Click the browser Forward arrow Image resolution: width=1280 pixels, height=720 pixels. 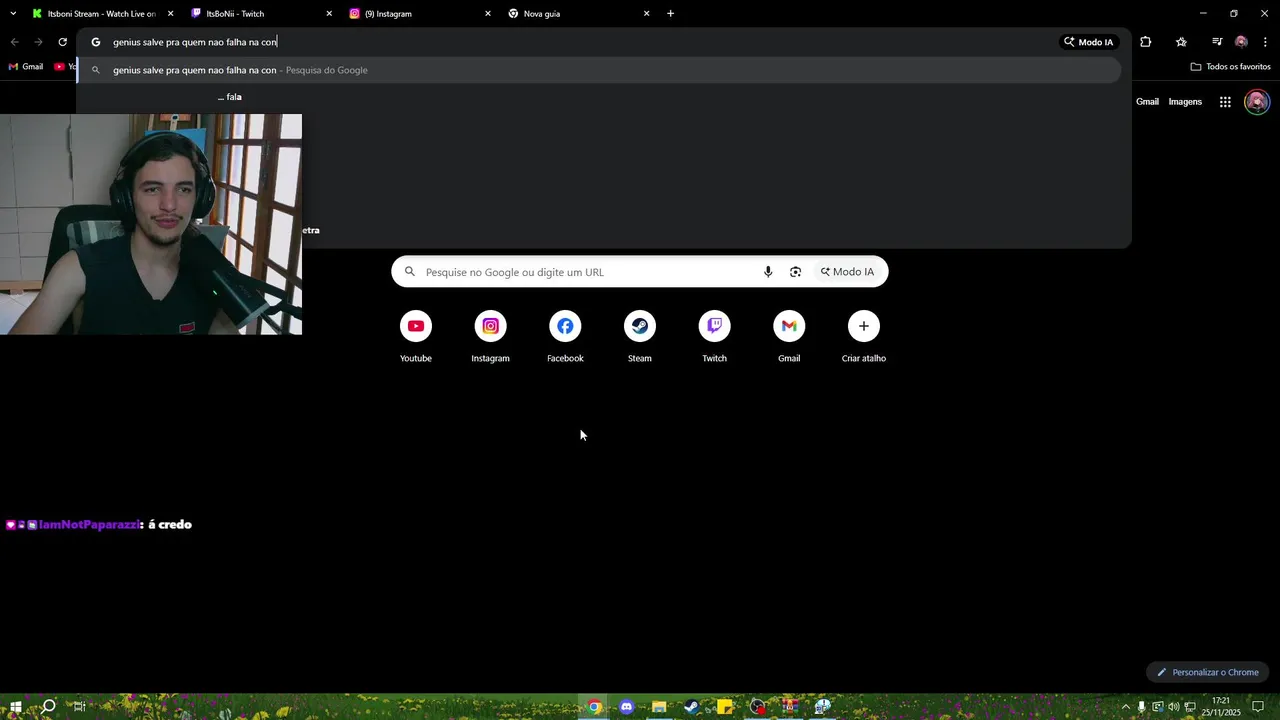(x=38, y=42)
